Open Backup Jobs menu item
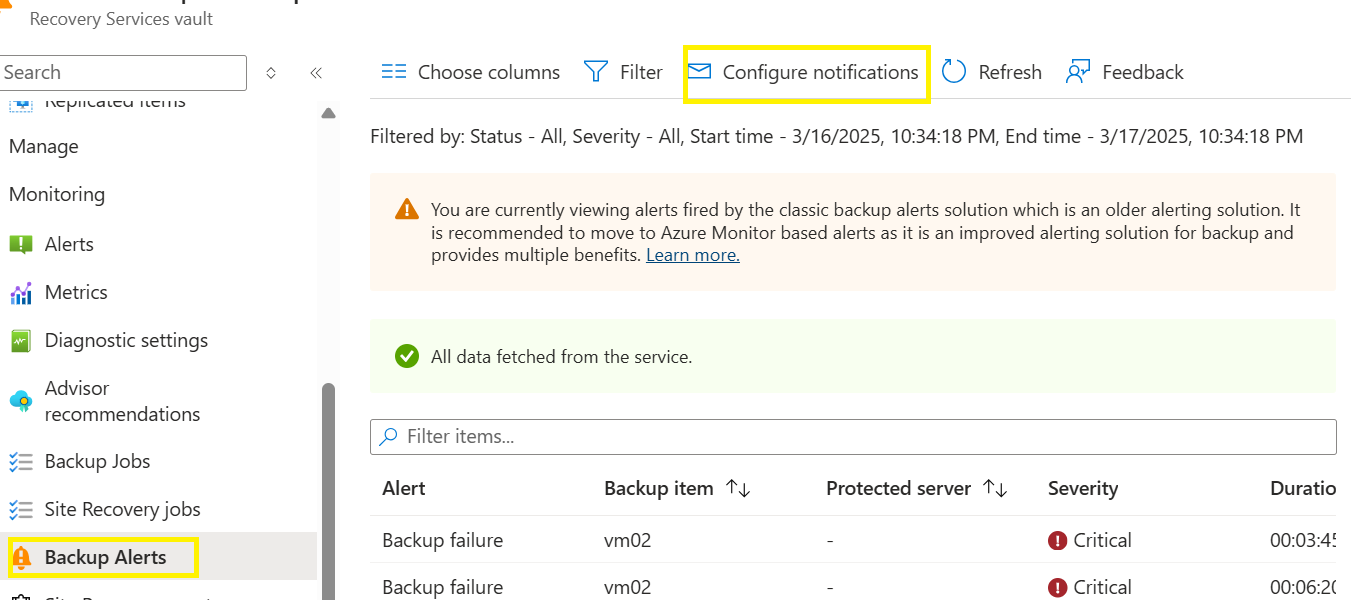The height and width of the screenshot is (600, 1351). click(97, 461)
